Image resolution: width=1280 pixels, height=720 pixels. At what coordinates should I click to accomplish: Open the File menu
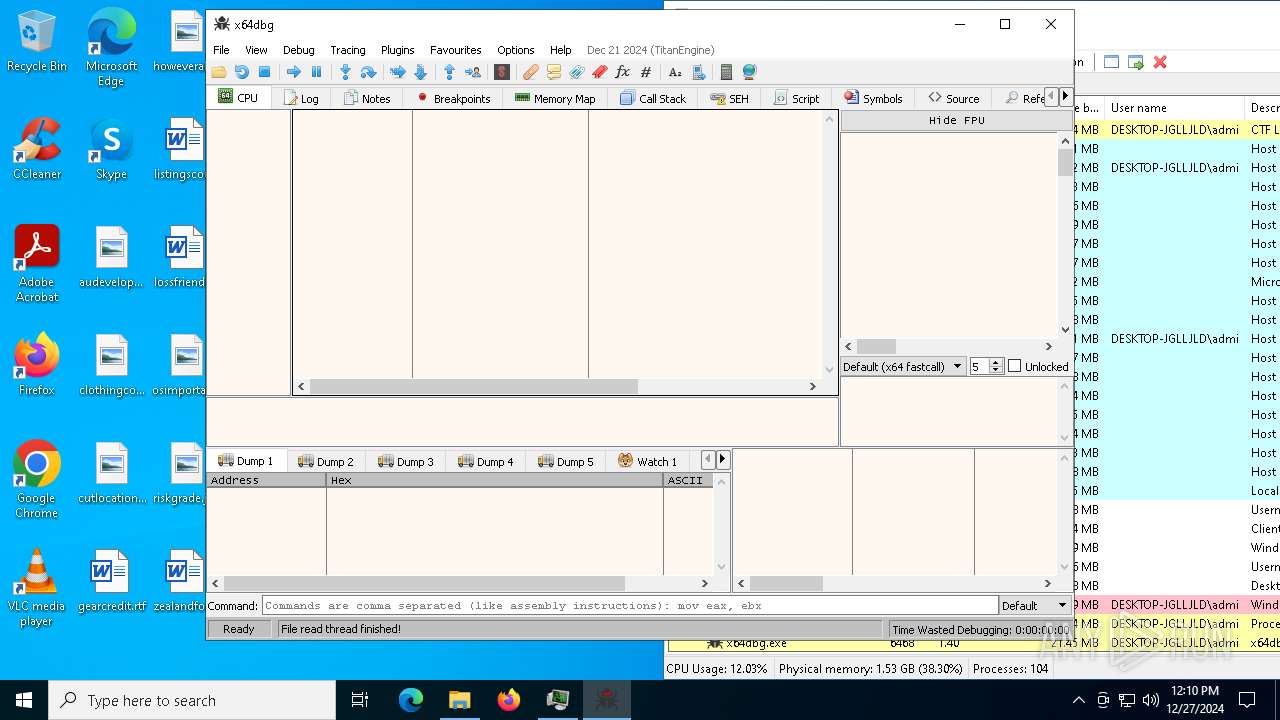[221, 50]
